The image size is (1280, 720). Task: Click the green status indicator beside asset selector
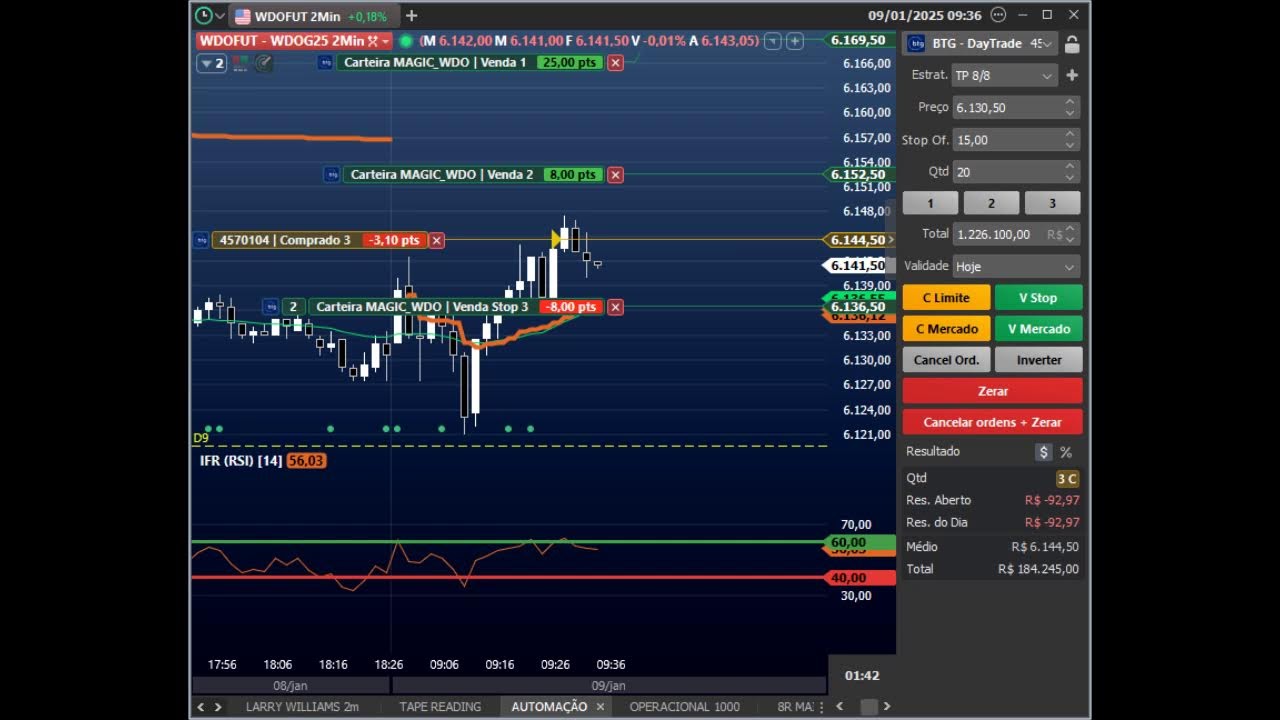point(405,41)
